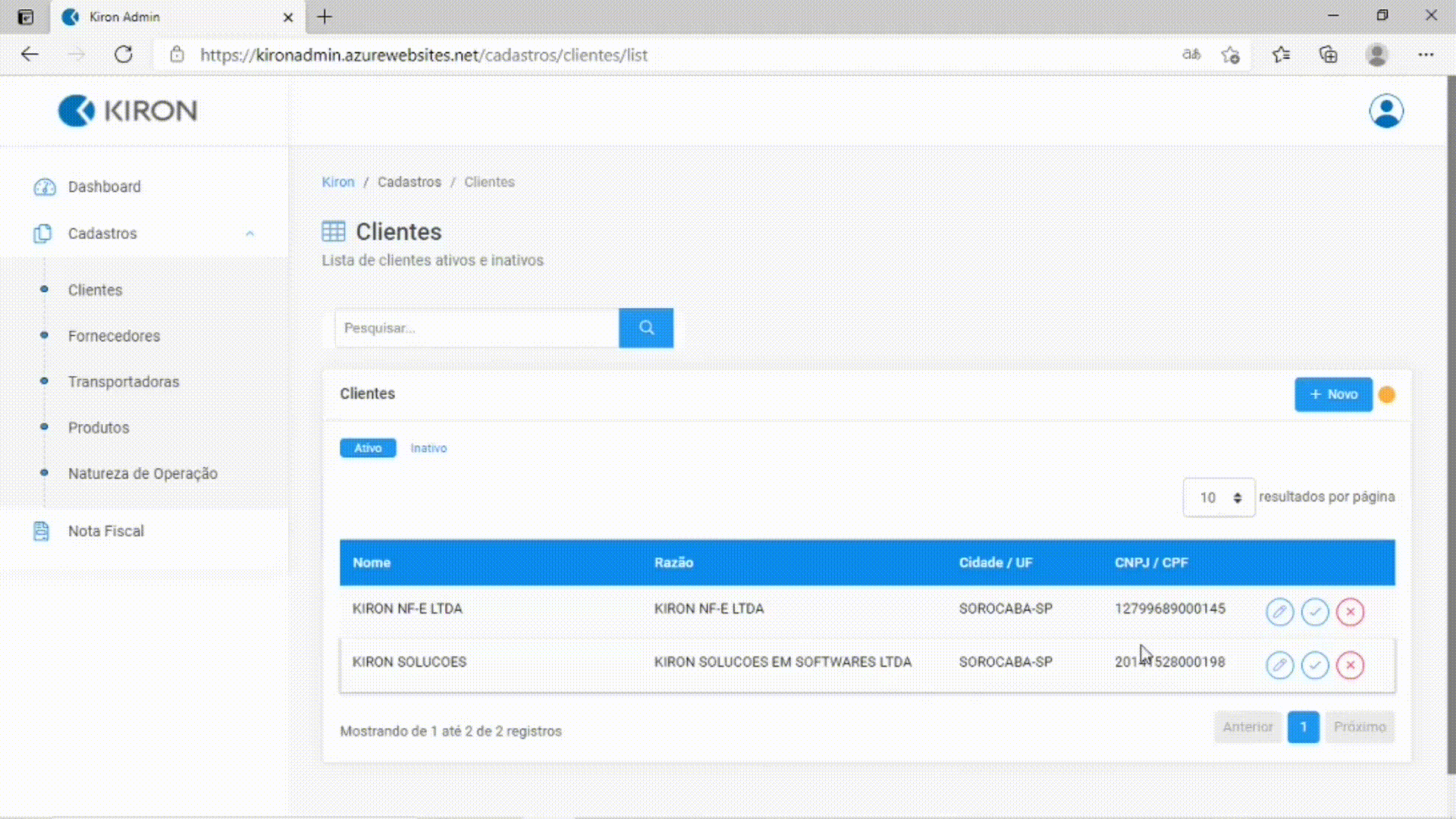The image size is (1456, 819).
Task: Click checkmark icon for KIRON NF-E LTDA
Action: point(1315,611)
